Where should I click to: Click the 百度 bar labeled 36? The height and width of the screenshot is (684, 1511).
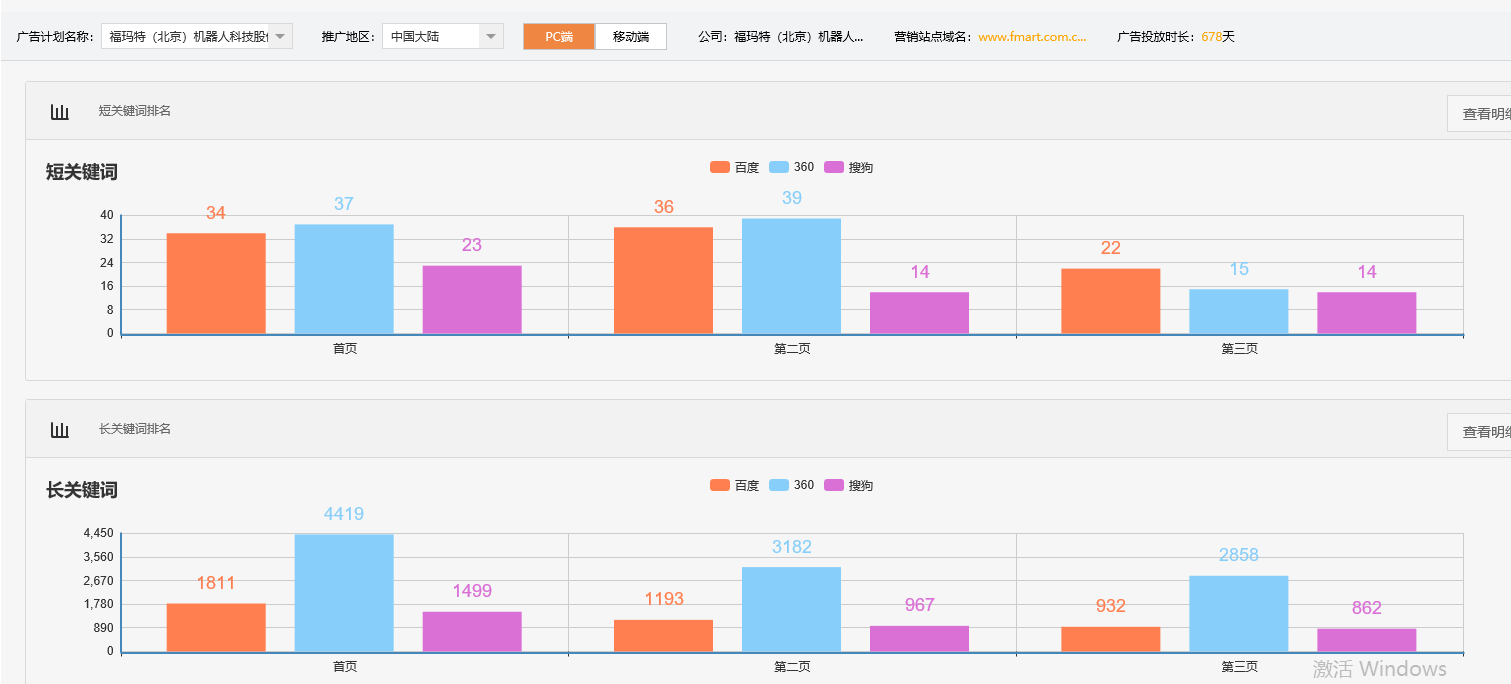click(663, 280)
